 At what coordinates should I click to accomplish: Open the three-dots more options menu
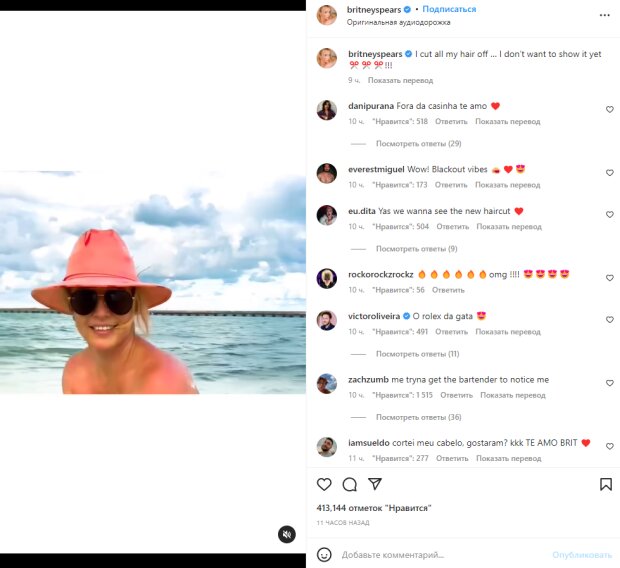click(x=605, y=15)
